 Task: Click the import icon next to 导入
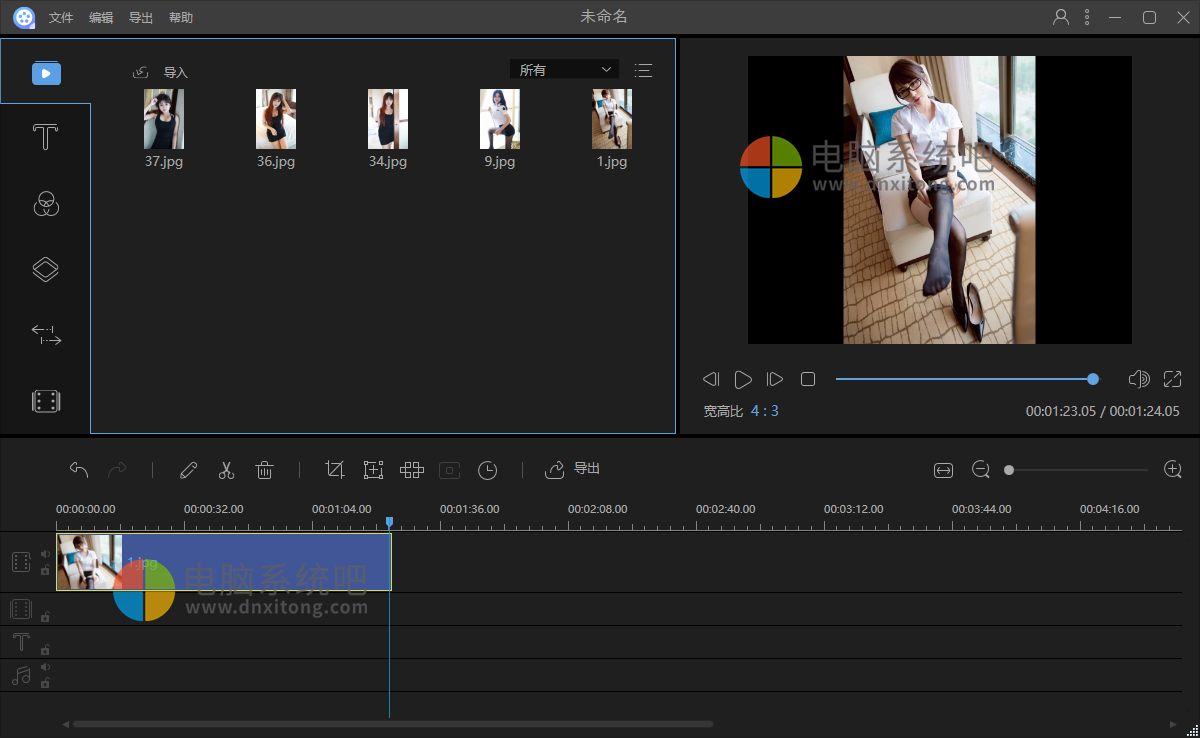141,72
